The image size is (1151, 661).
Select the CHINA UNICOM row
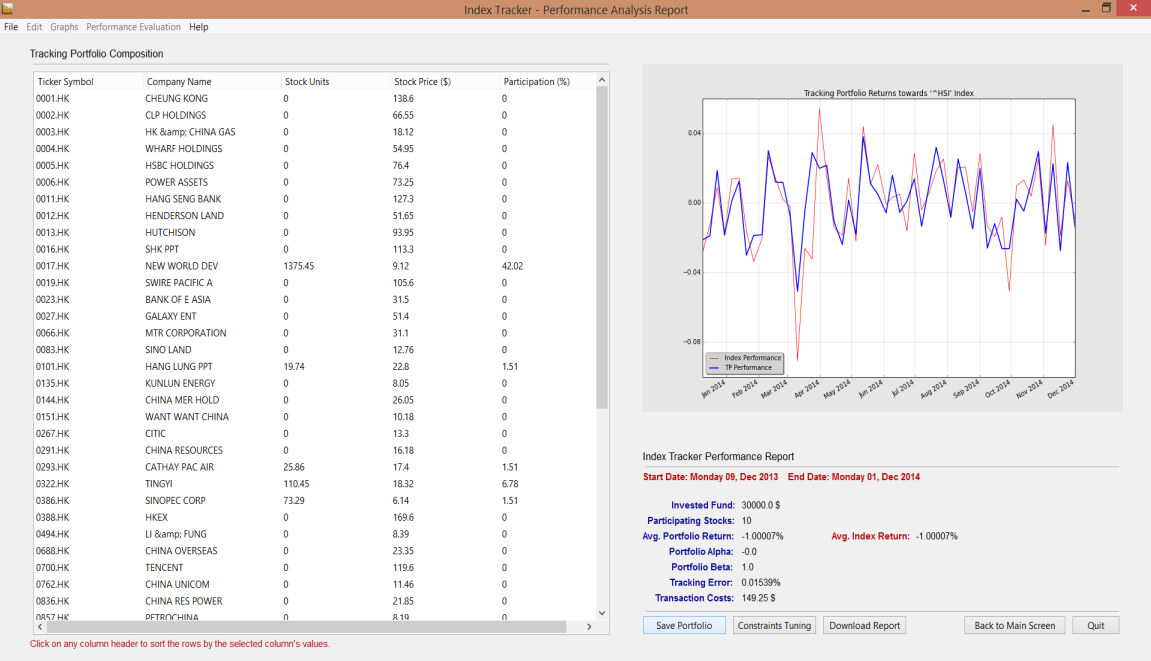(314, 585)
